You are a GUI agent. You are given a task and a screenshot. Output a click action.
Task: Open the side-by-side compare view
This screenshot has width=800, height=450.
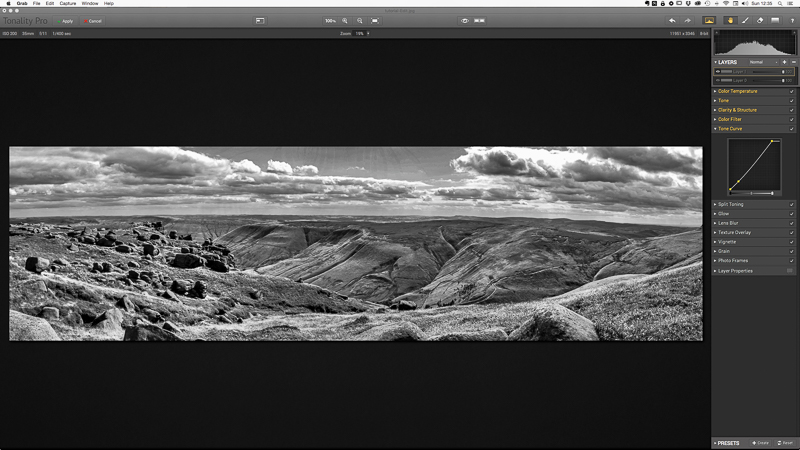point(480,20)
